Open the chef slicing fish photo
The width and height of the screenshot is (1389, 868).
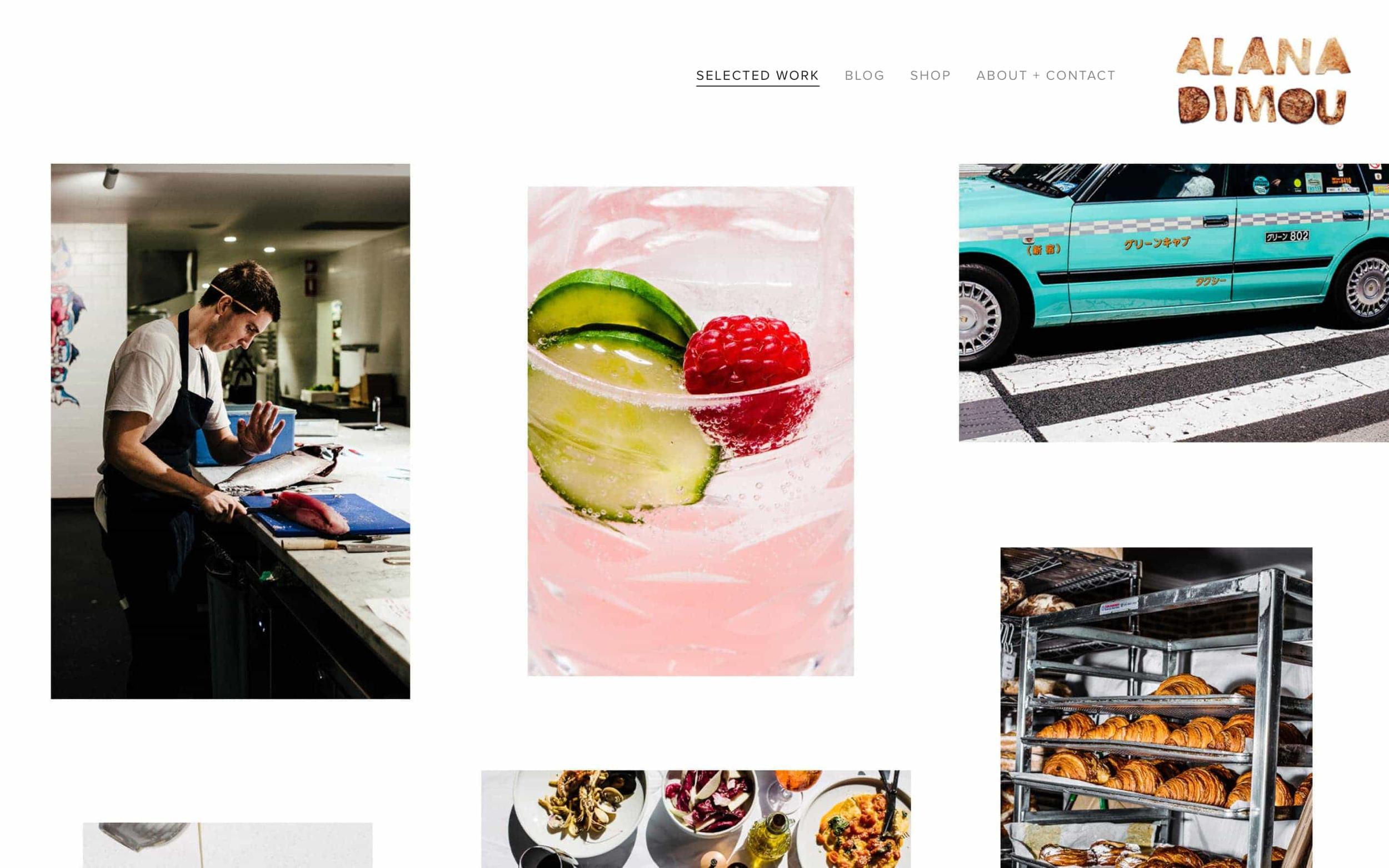tap(230, 431)
